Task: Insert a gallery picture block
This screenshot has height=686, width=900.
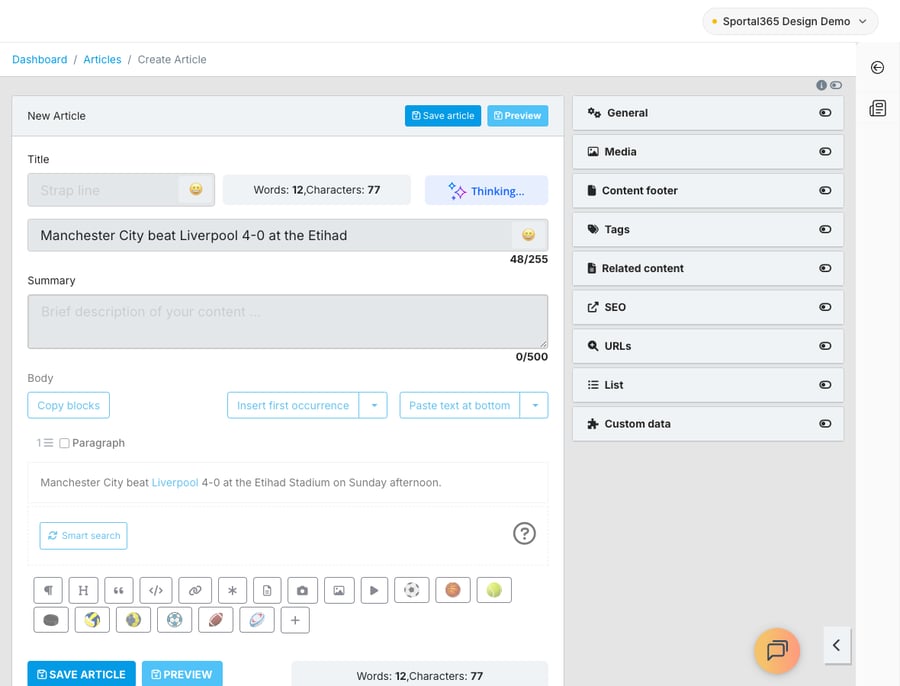Action: point(339,590)
